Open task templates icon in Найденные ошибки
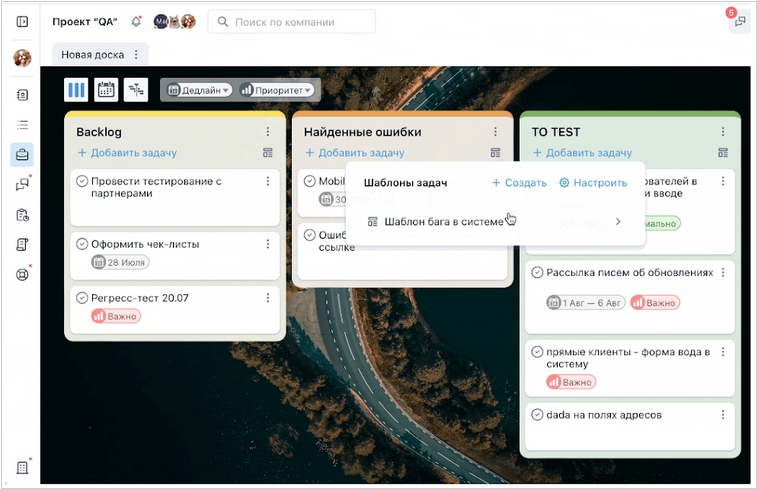The image size is (757, 489). (x=495, y=153)
